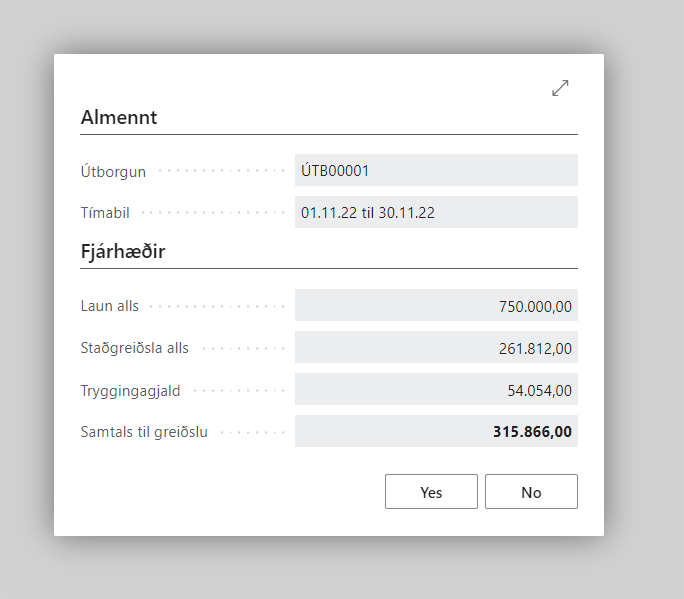Viewport: 684px width, 599px height.
Task: Collapse the Almennt section header
Action: [x=119, y=117]
